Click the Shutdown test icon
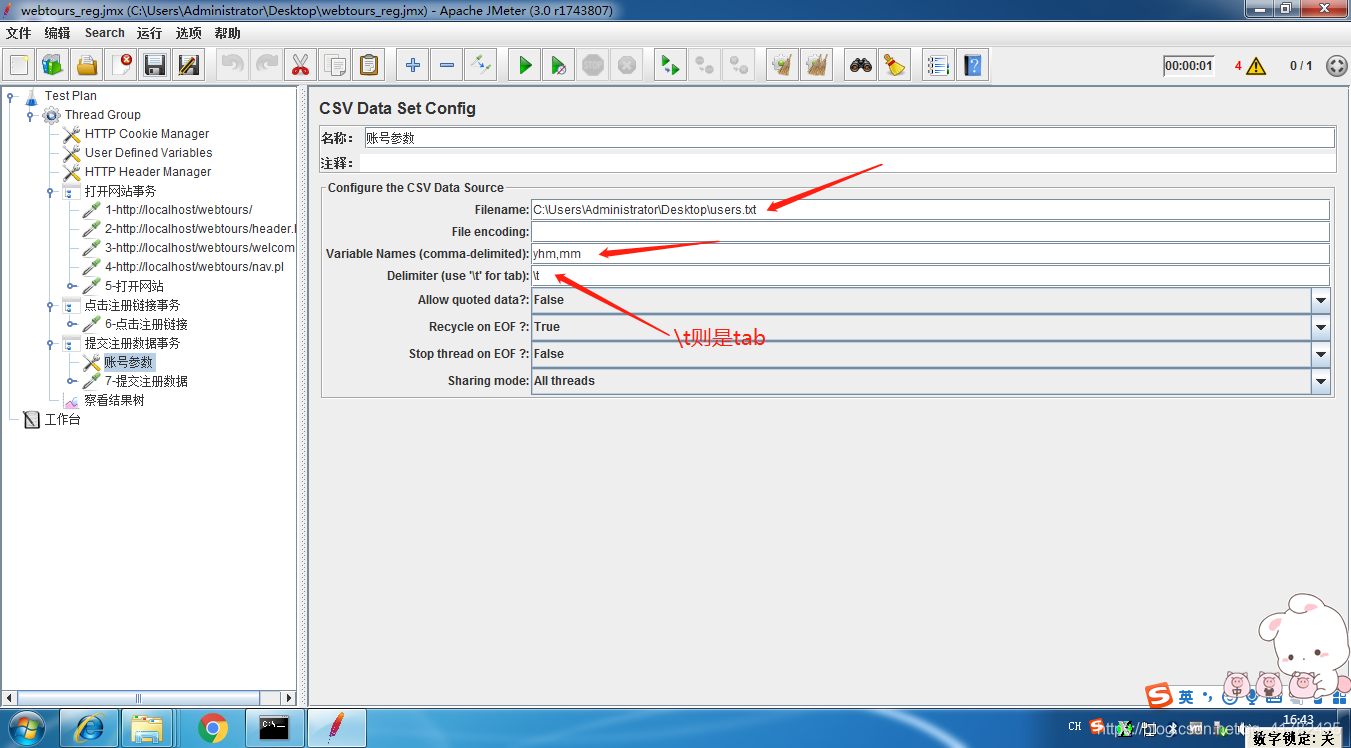The width and height of the screenshot is (1351, 748). coord(627,66)
